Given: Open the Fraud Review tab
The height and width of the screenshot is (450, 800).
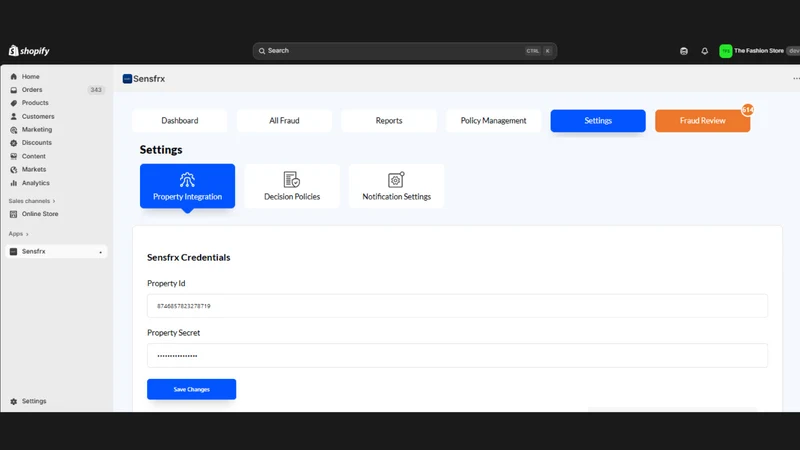Looking at the screenshot, I should (x=703, y=121).
